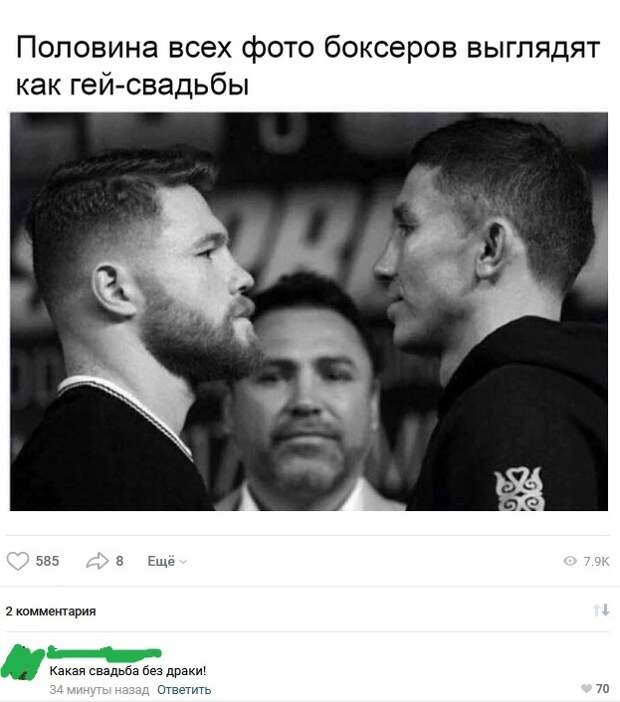The image size is (620, 702).
Task: Click the 7.9K views count
Action: pos(596,561)
